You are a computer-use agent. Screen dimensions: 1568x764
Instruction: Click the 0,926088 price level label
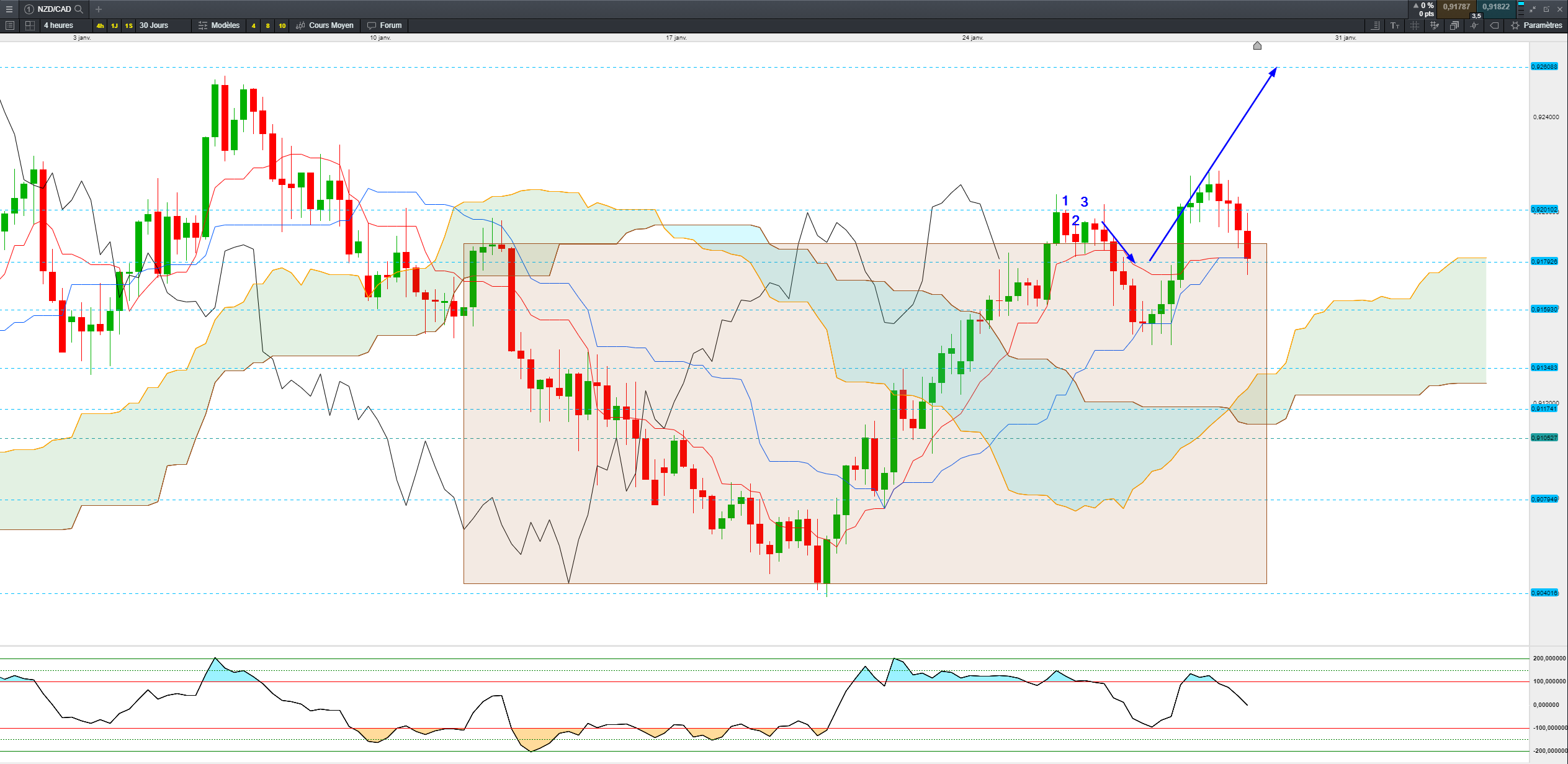(1544, 67)
